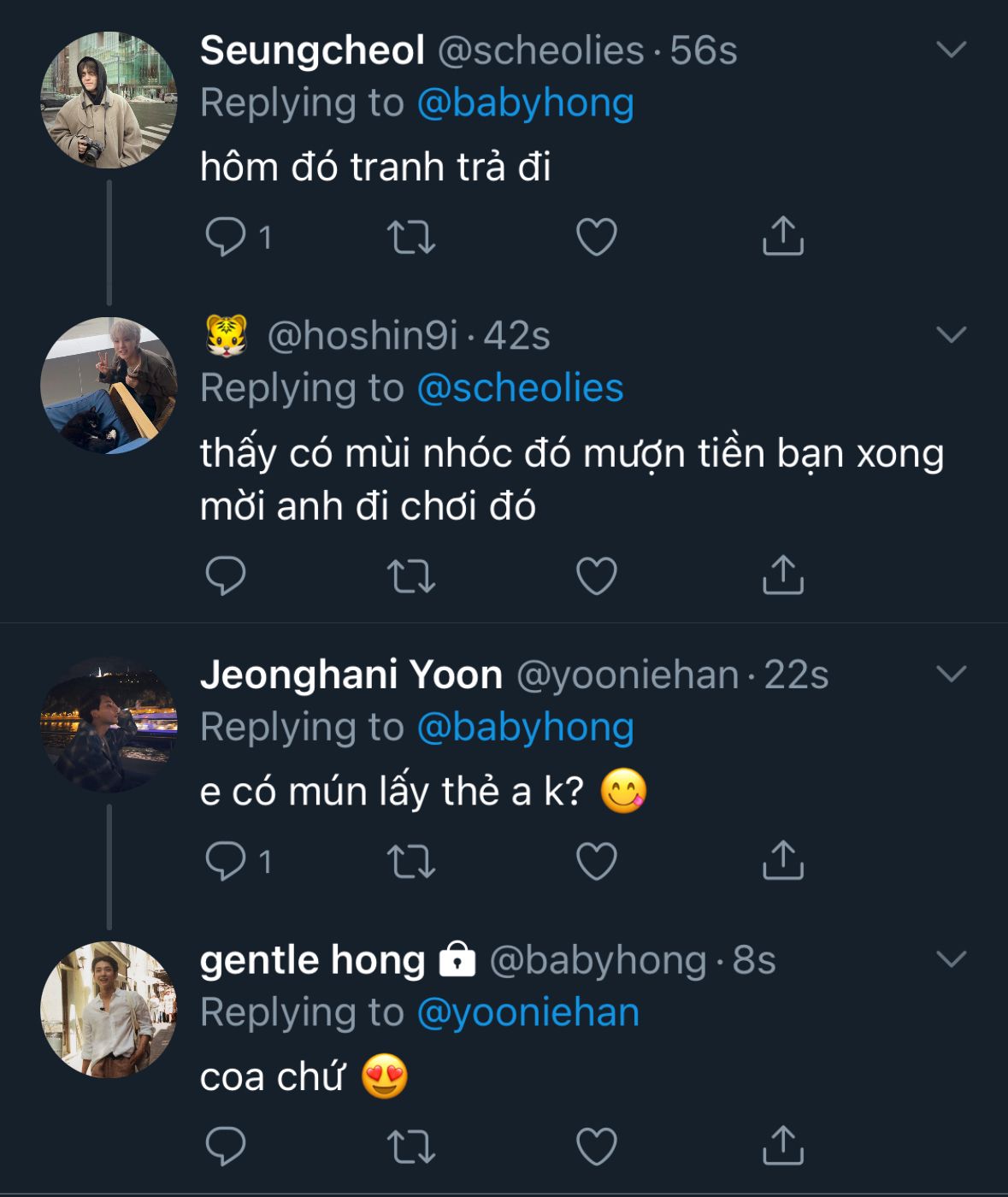The width and height of the screenshot is (1008, 1197).
Task: Like gentle hong's tweet
Action: (597, 1147)
